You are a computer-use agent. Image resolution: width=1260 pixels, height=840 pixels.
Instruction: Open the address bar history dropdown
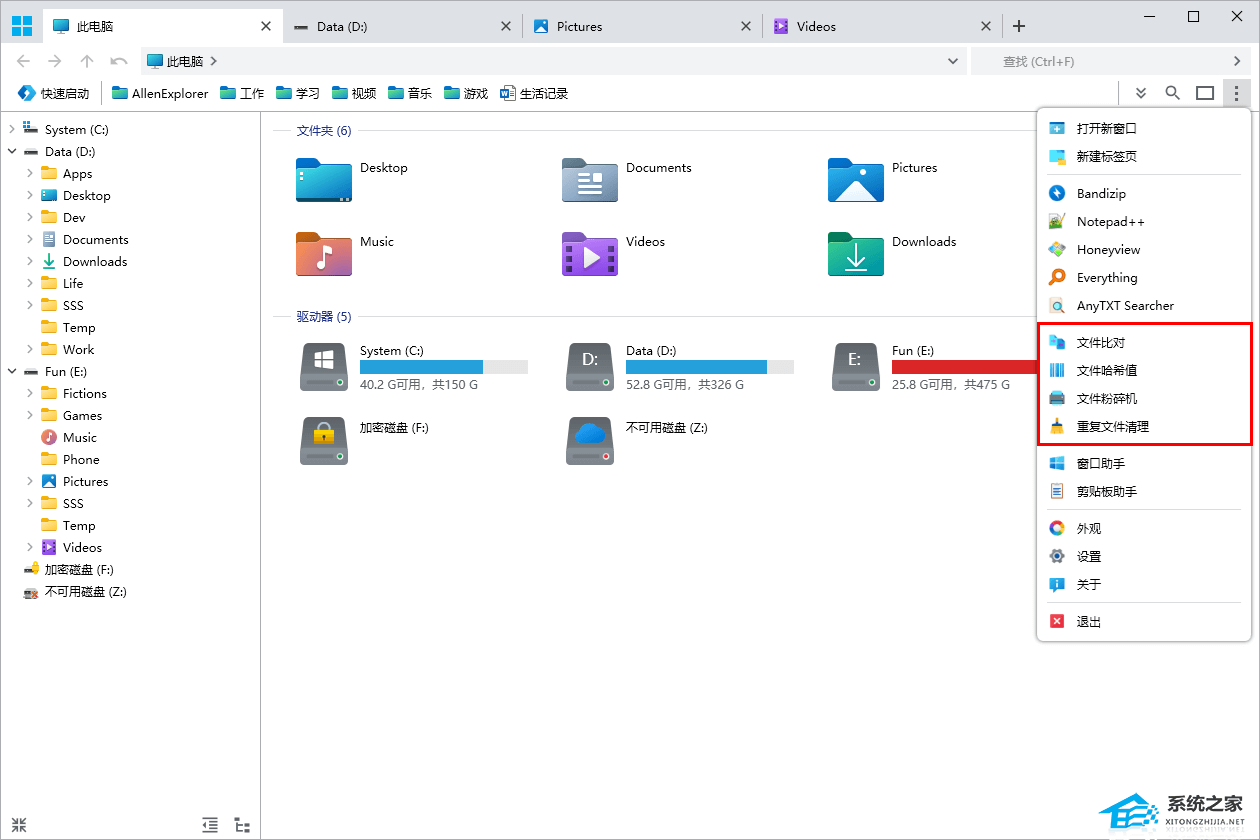pos(953,61)
